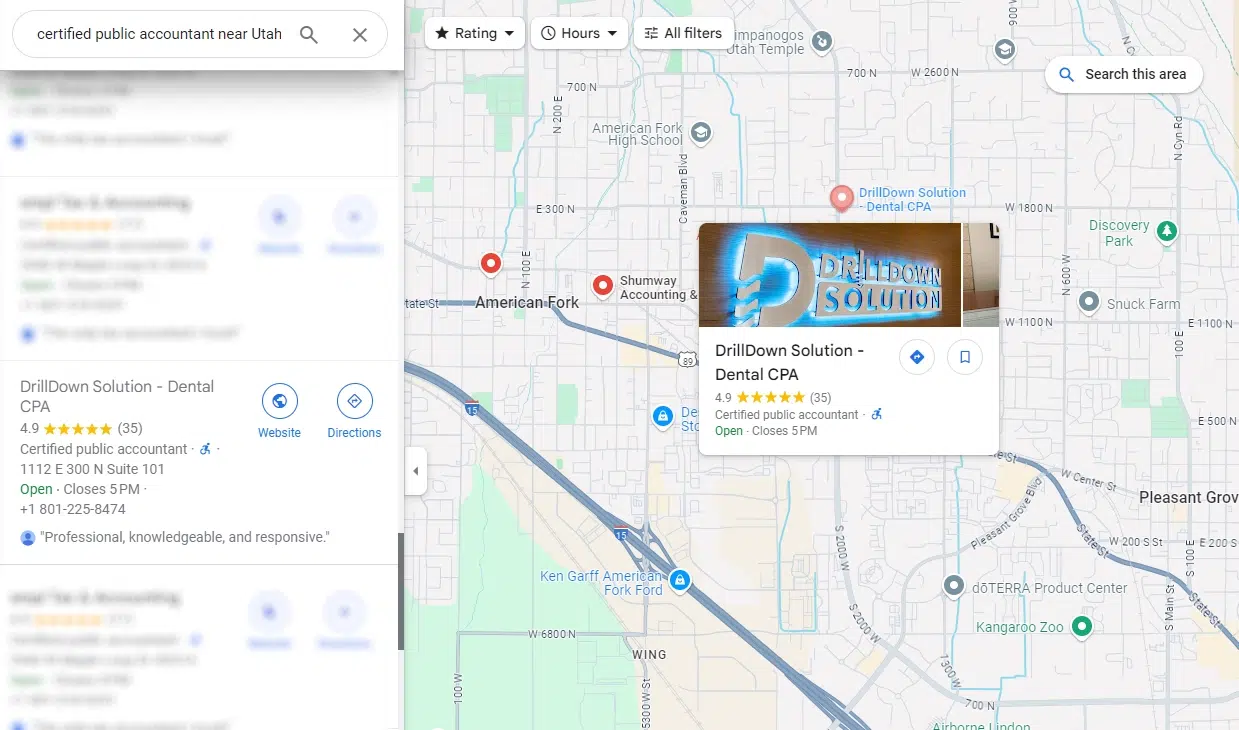This screenshot has width=1239, height=730.
Task: Select the Kangaroo Zoo green marker
Action: pos(1081,626)
